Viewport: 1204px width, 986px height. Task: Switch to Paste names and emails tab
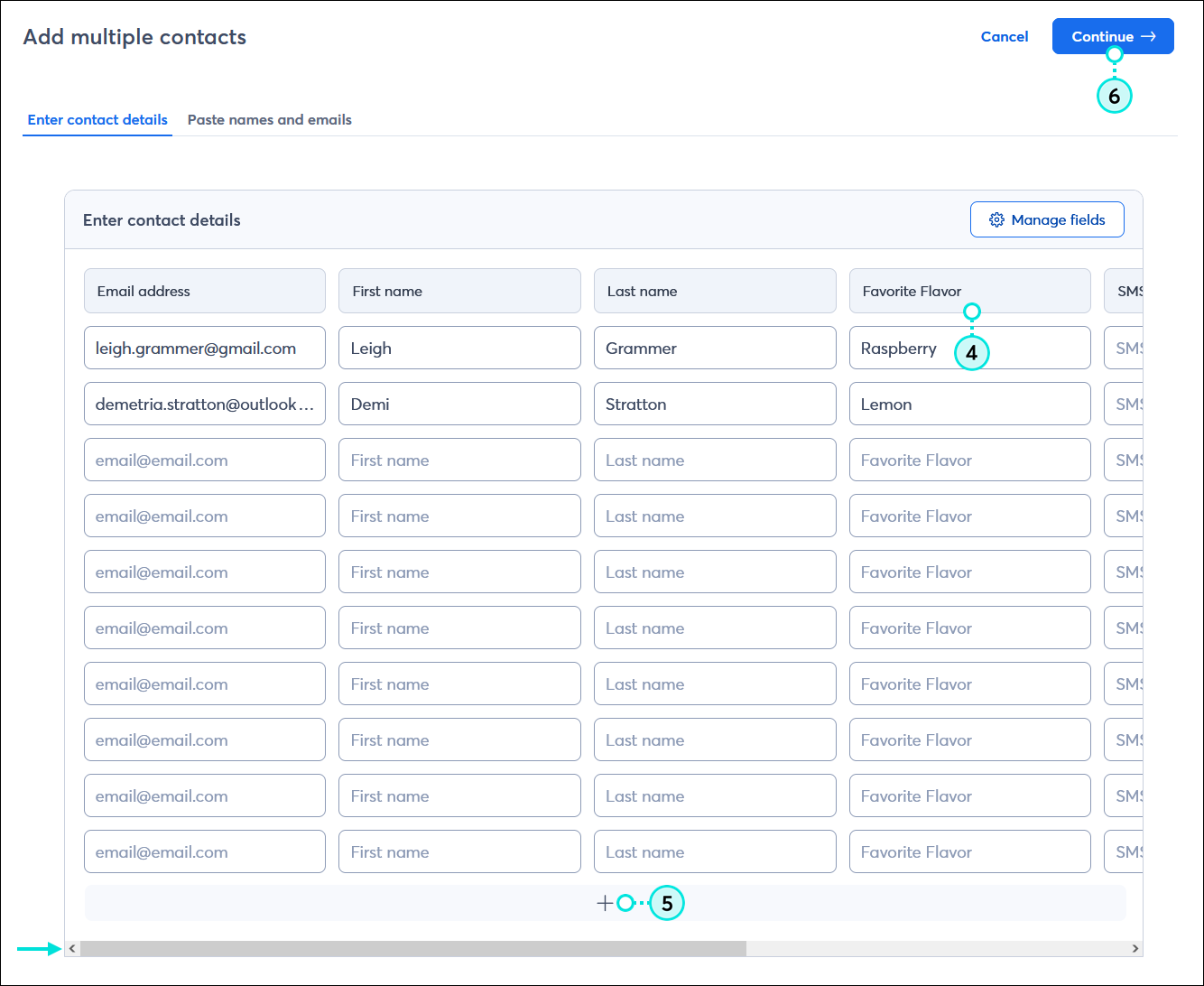click(x=270, y=119)
